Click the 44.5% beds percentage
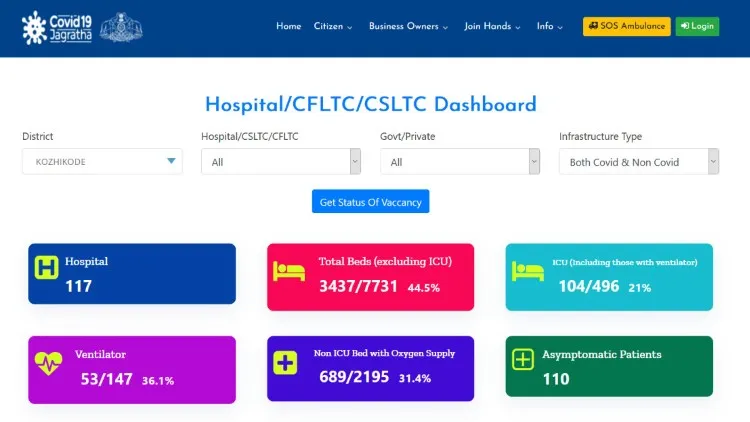 click(x=424, y=288)
